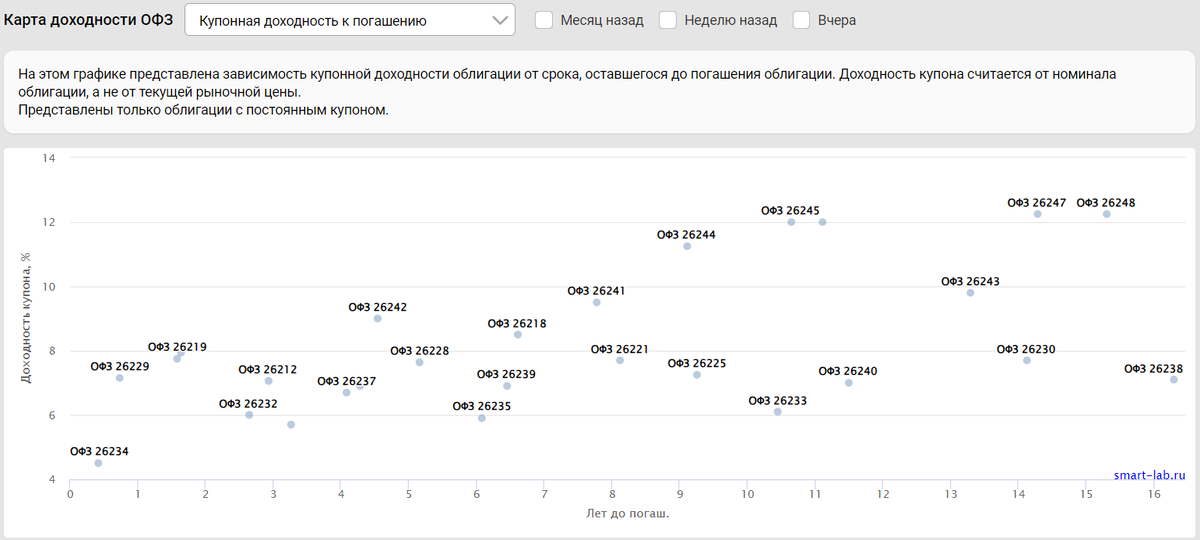Click the ОФЗ 26218 data point
Viewport: 1200px width, 540px height.
coord(517,335)
